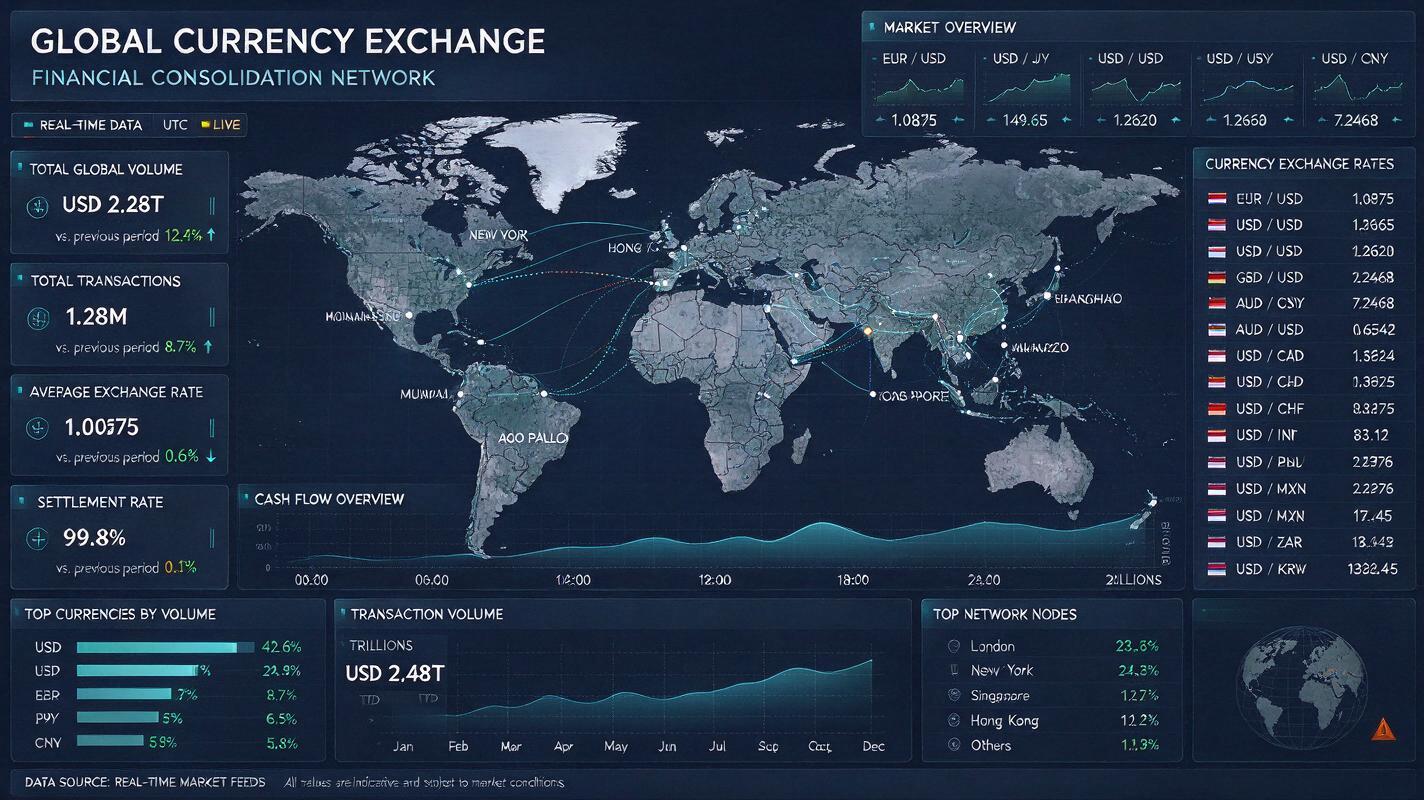The width and height of the screenshot is (1424, 800).
Task: Click the UTC time zone label
Action: point(175,125)
